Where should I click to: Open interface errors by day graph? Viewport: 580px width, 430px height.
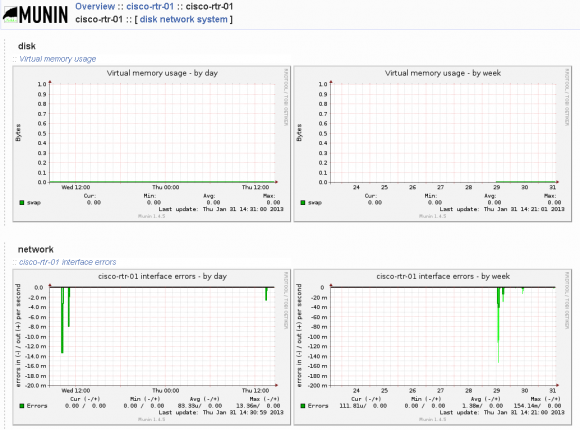point(152,347)
